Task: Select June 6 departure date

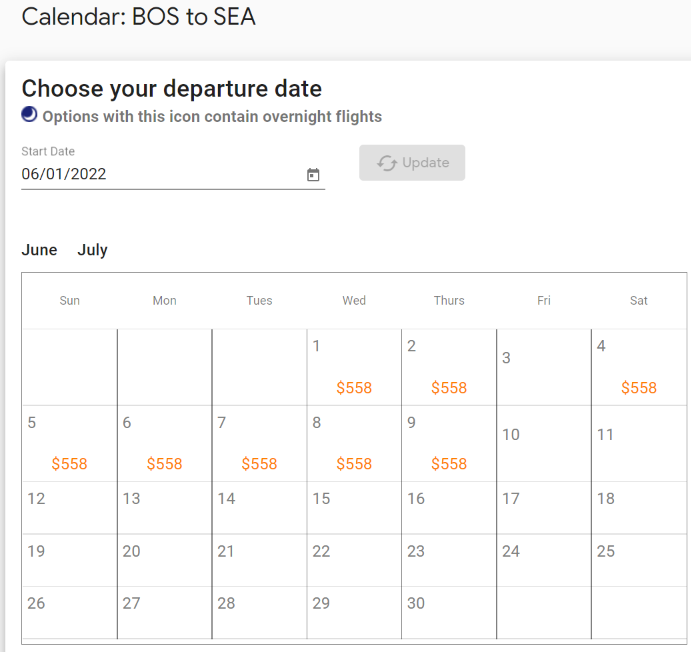Action: (x=164, y=443)
